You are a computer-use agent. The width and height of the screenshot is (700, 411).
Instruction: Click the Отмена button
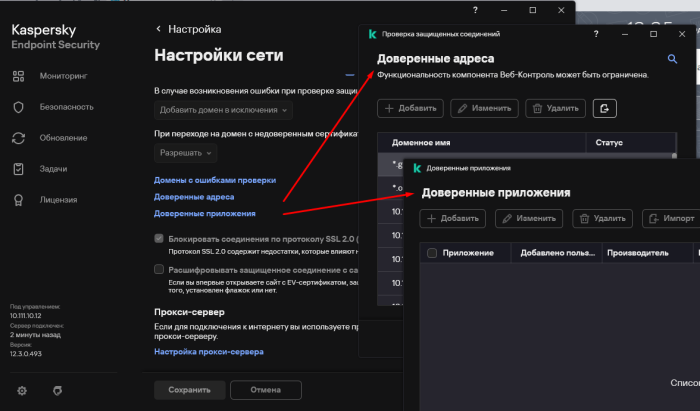coord(266,390)
